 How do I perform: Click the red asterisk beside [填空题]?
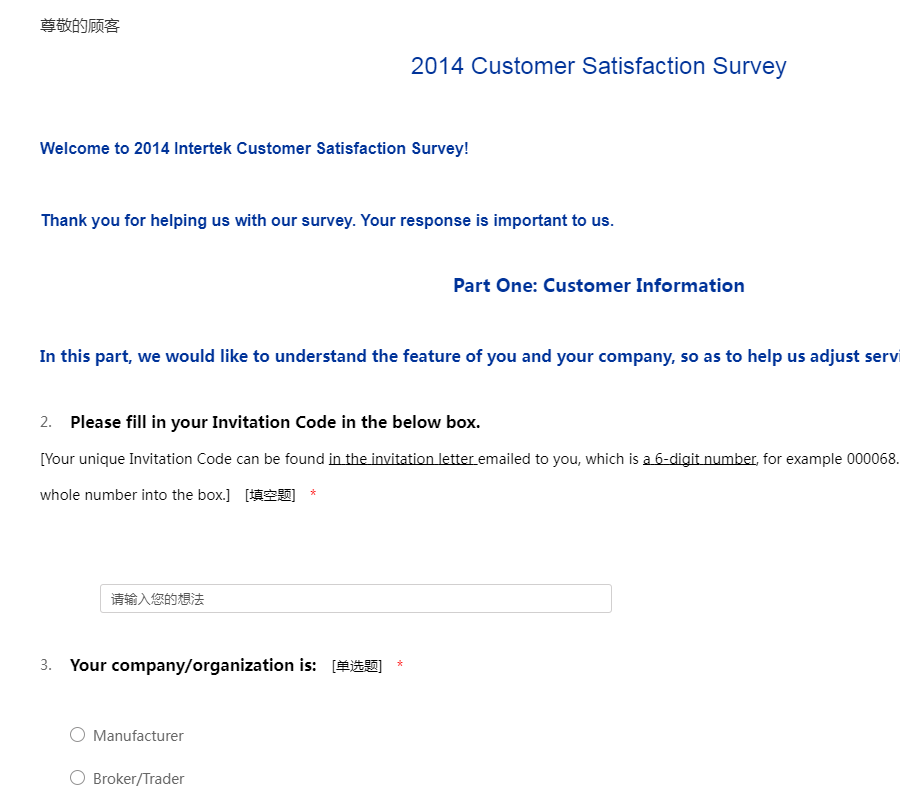[x=313, y=494]
